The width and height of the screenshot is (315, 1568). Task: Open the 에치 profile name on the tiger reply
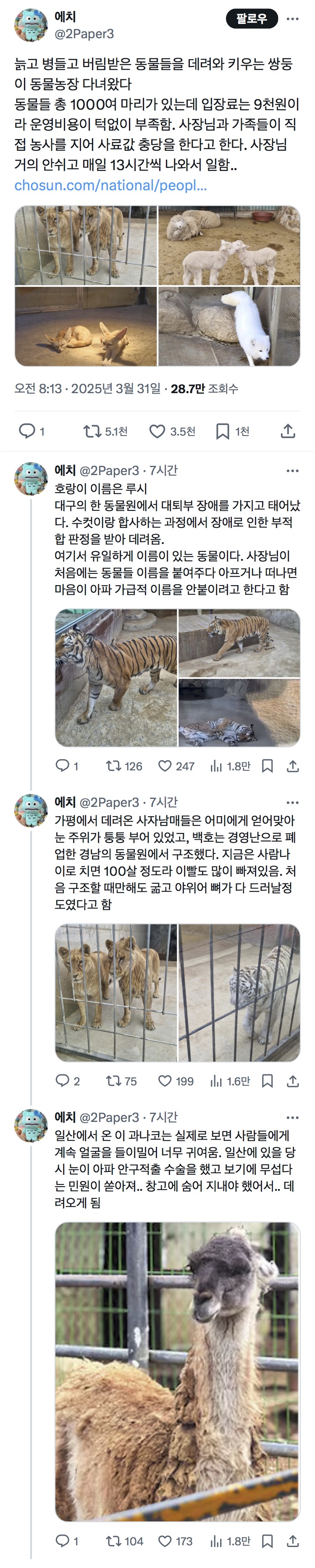pyautogui.click(x=65, y=470)
